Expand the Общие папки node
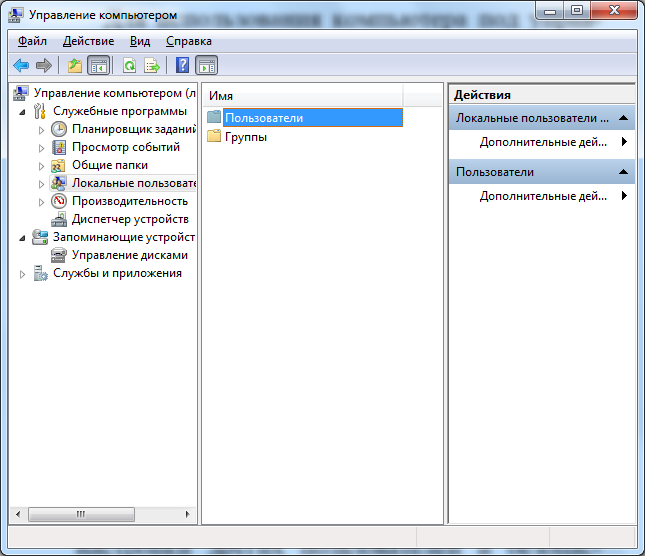 coord(41,166)
